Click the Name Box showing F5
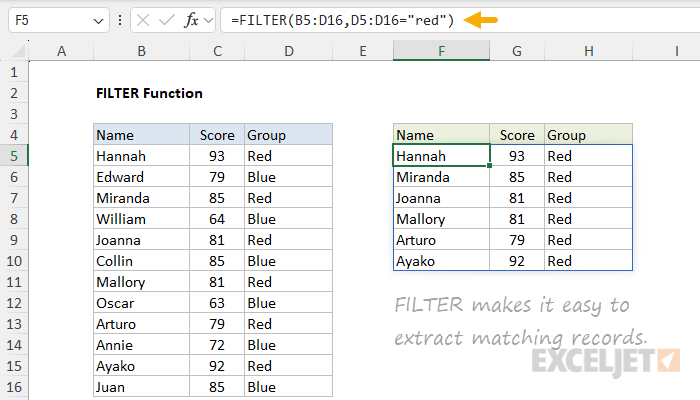 [x=58, y=20]
